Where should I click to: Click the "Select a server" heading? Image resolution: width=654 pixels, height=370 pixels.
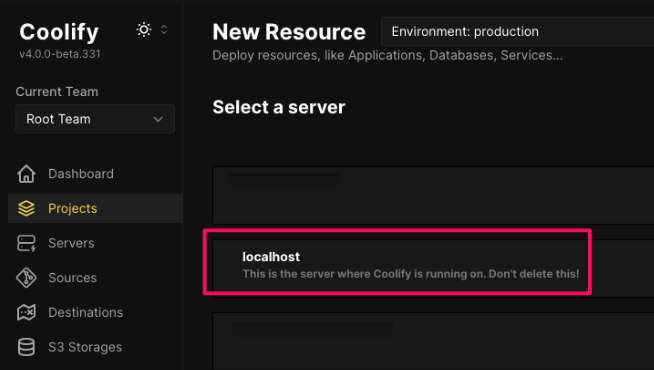click(x=279, y=107)
